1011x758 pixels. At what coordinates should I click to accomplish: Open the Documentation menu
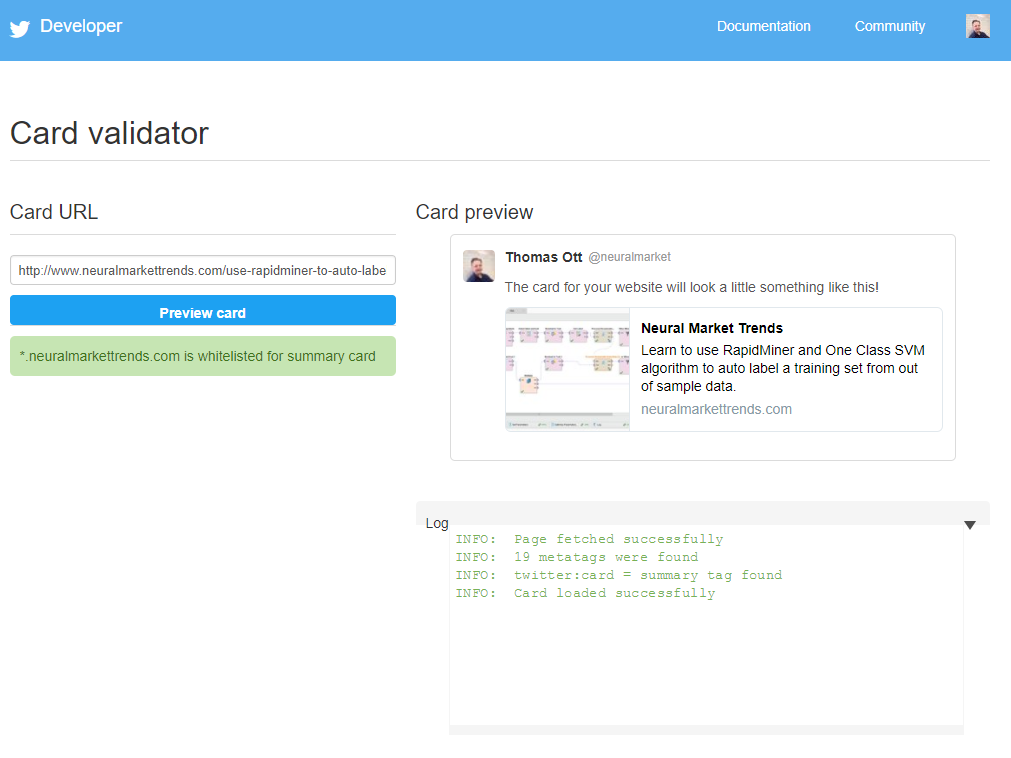tap(763, 26)
